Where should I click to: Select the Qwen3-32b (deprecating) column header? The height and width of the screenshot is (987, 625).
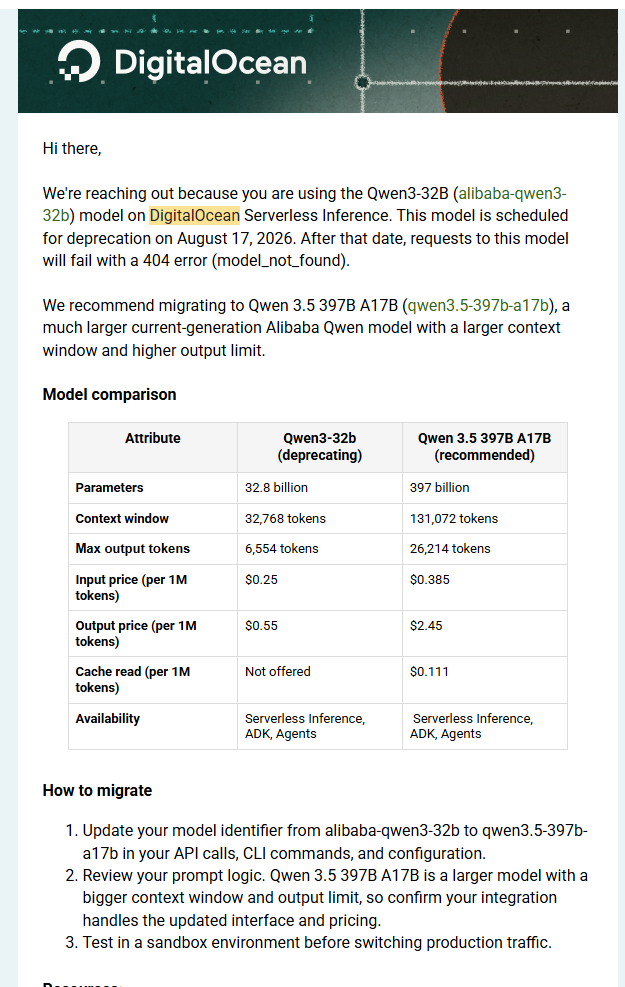[320, 446]
